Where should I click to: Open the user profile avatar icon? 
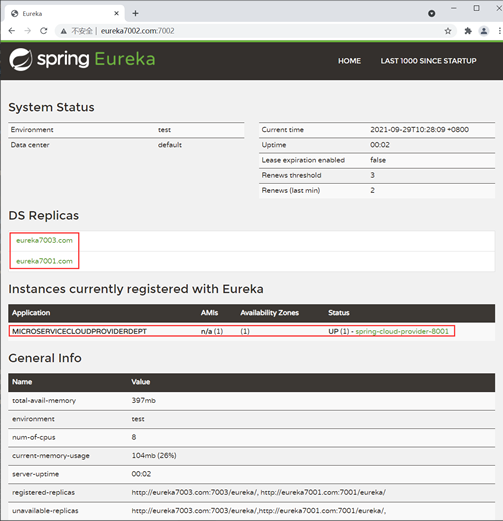[484, 31]
